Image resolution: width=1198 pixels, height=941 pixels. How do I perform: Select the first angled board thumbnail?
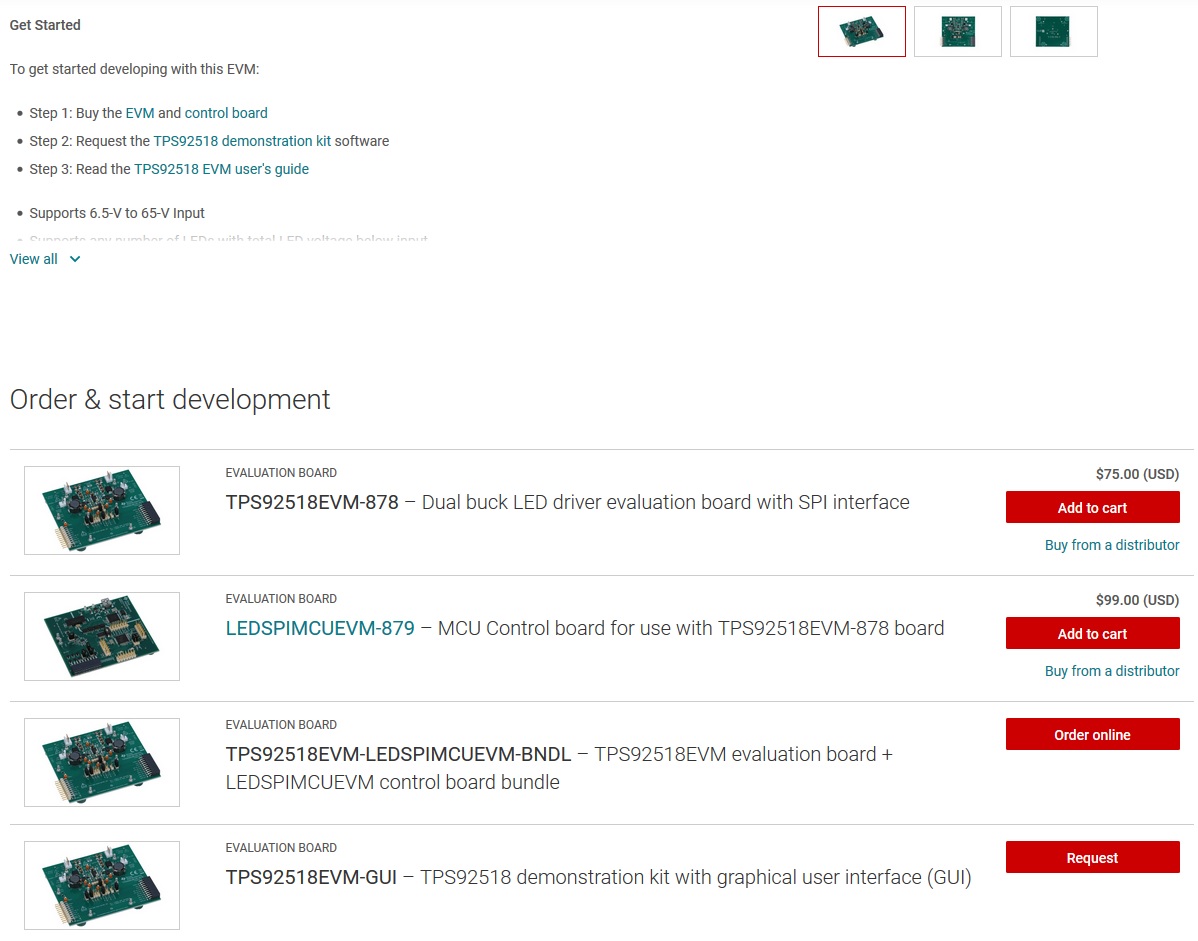point(861,31)
